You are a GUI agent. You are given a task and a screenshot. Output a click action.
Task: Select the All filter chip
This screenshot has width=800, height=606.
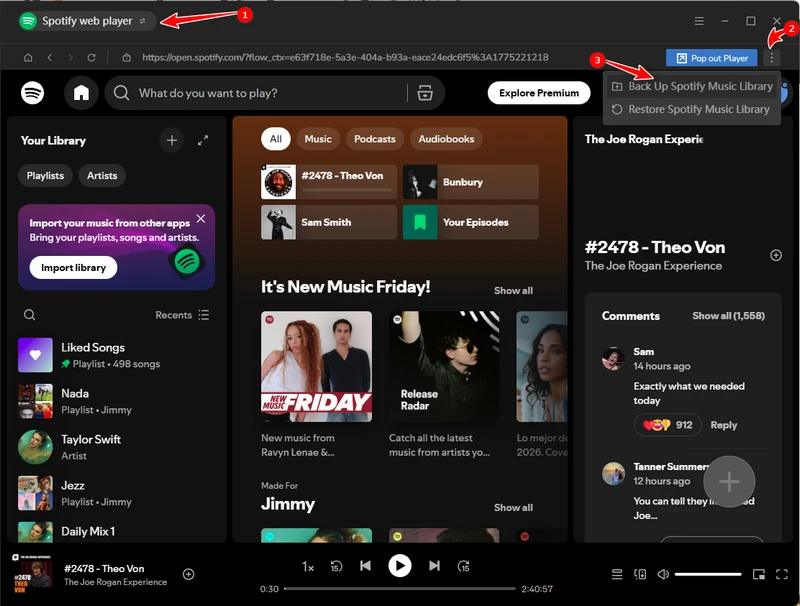[276, 139]
